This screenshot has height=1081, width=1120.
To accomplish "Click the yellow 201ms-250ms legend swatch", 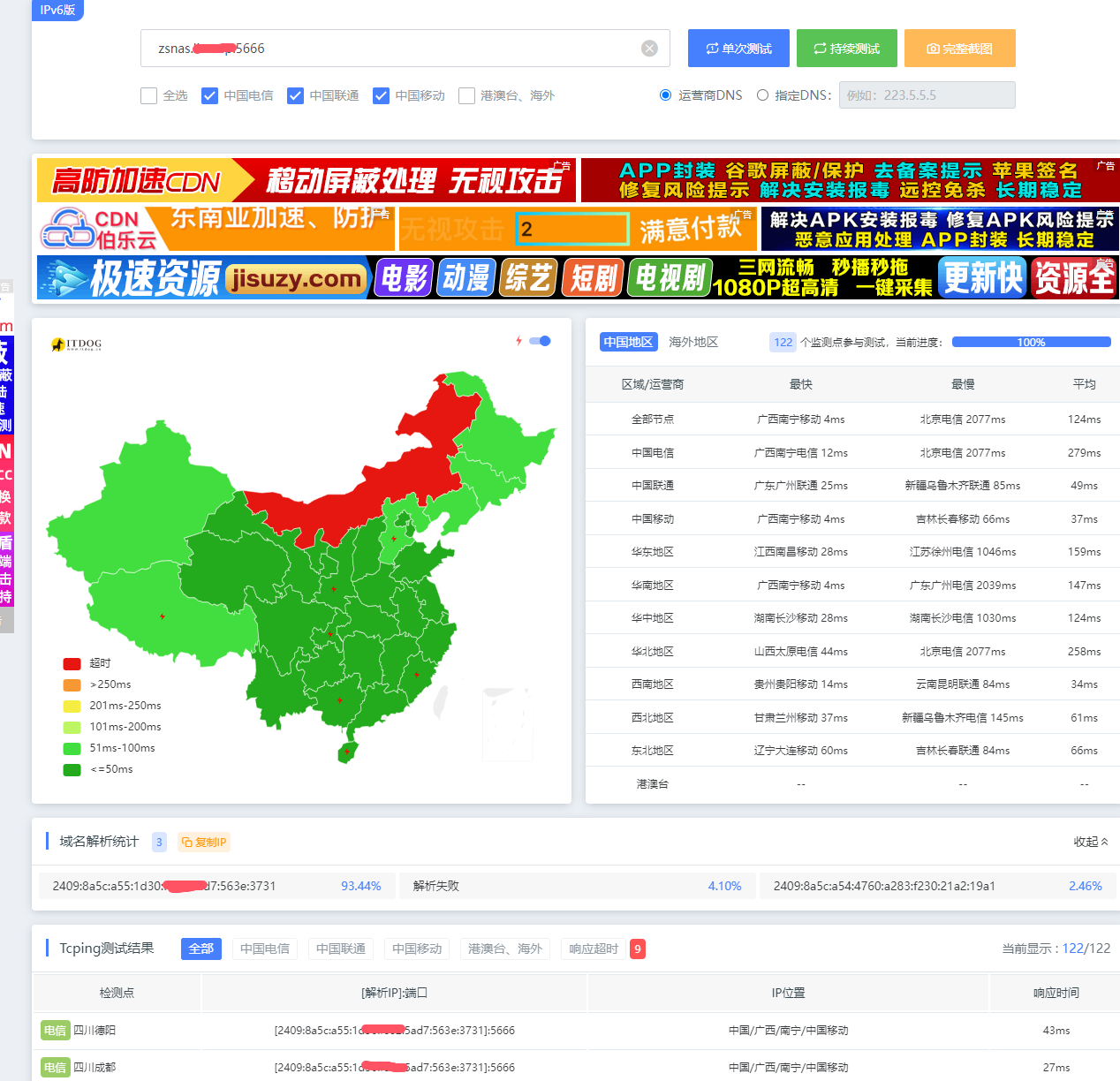I will [x=72, y=706].
